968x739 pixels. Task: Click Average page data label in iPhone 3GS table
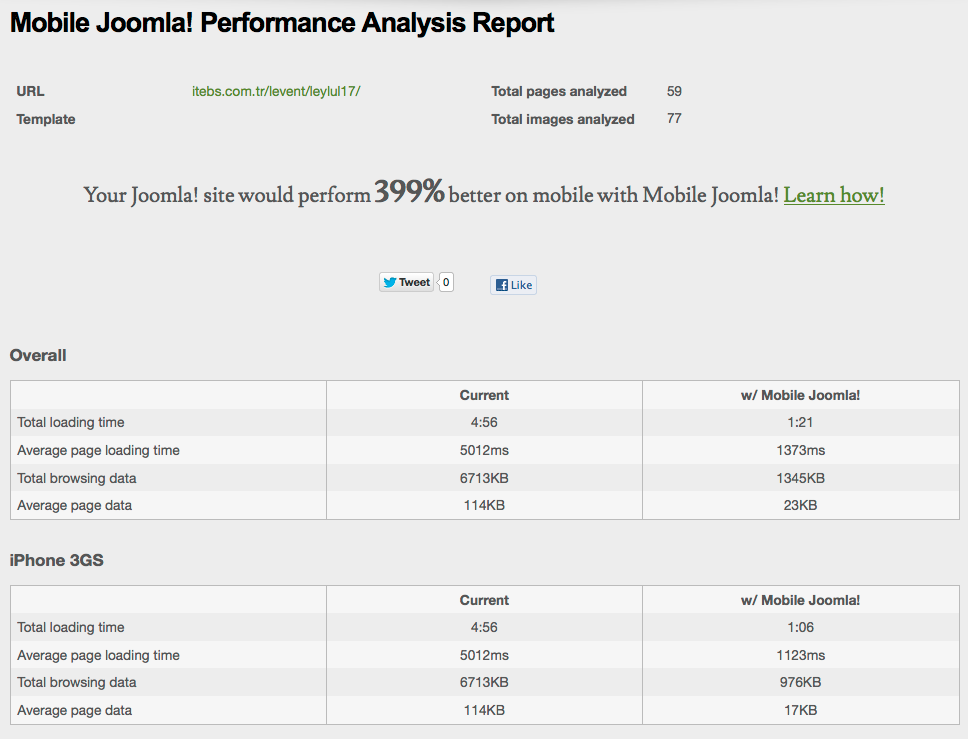75,710
